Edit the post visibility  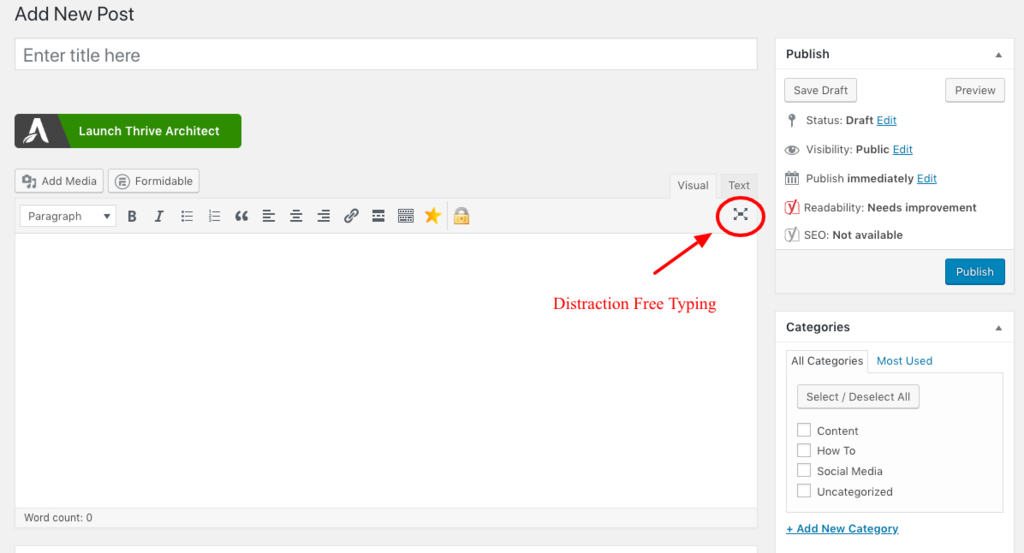903,150
